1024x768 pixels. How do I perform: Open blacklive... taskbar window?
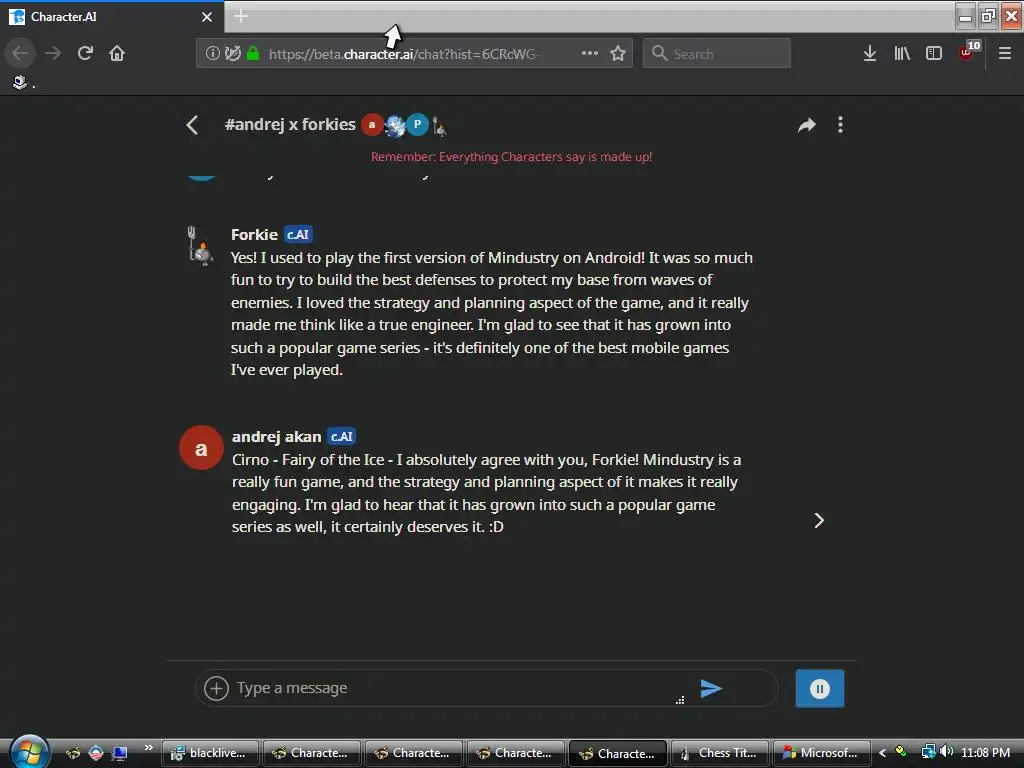coord(210,753)
